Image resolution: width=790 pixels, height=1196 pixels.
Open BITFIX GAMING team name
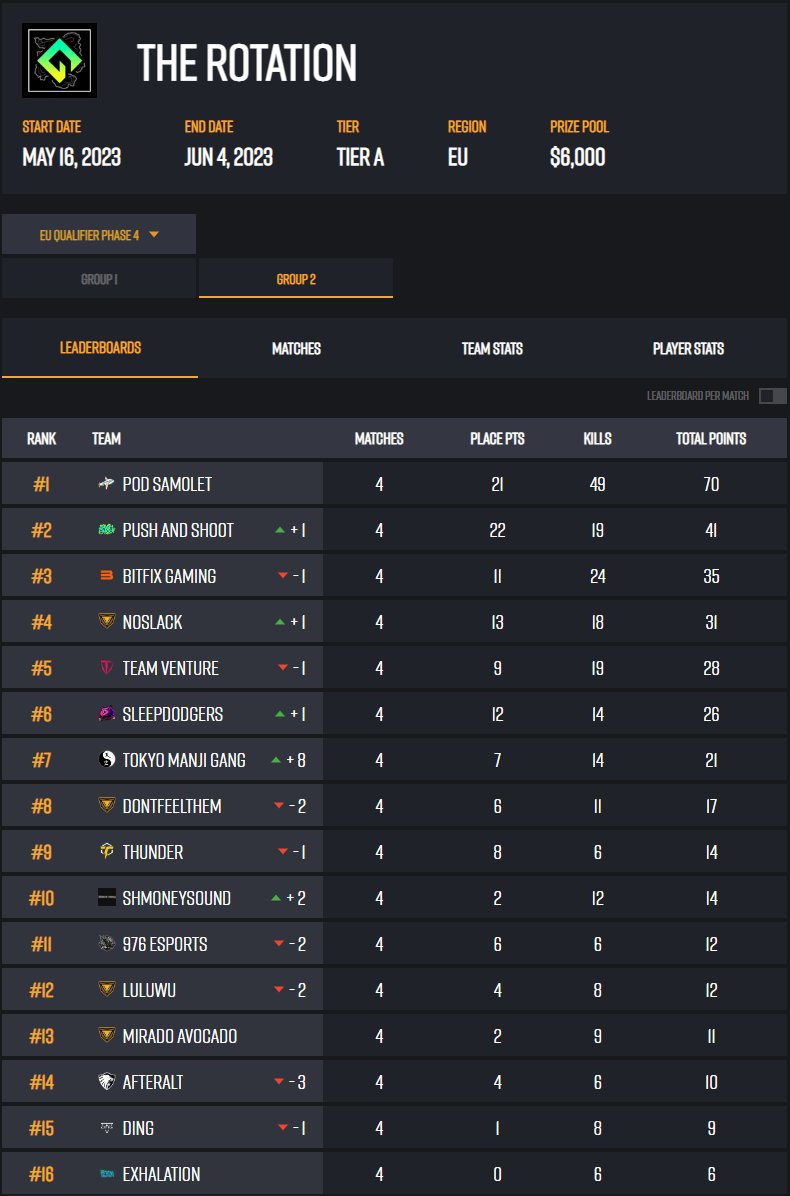[169, 576]
